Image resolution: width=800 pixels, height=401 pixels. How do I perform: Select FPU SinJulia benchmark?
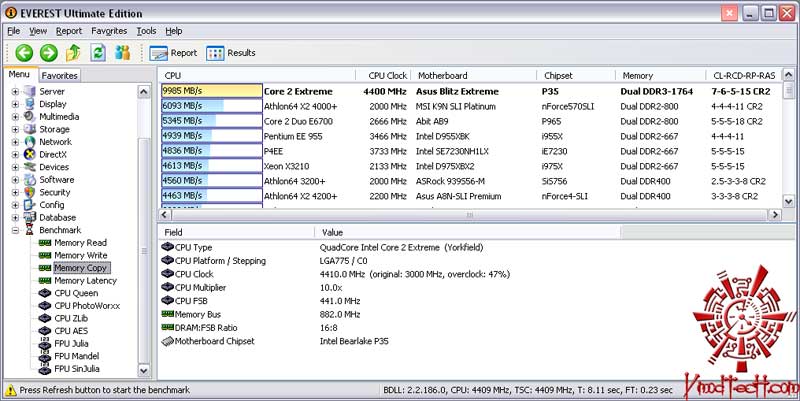coord(77,369)
